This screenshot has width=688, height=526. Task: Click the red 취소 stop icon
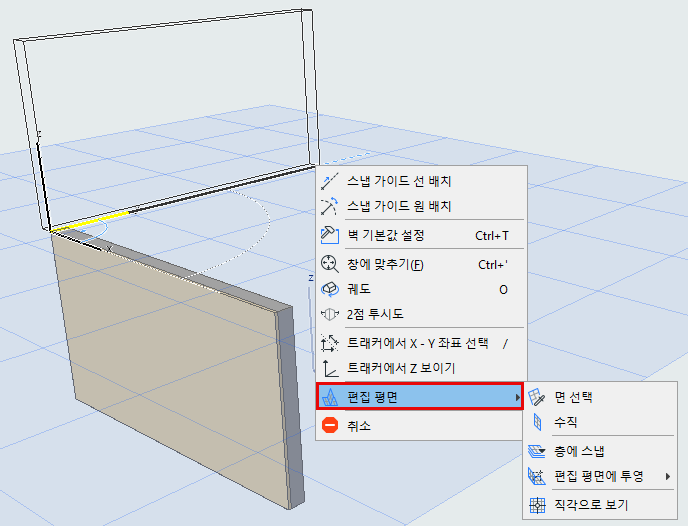330,426
